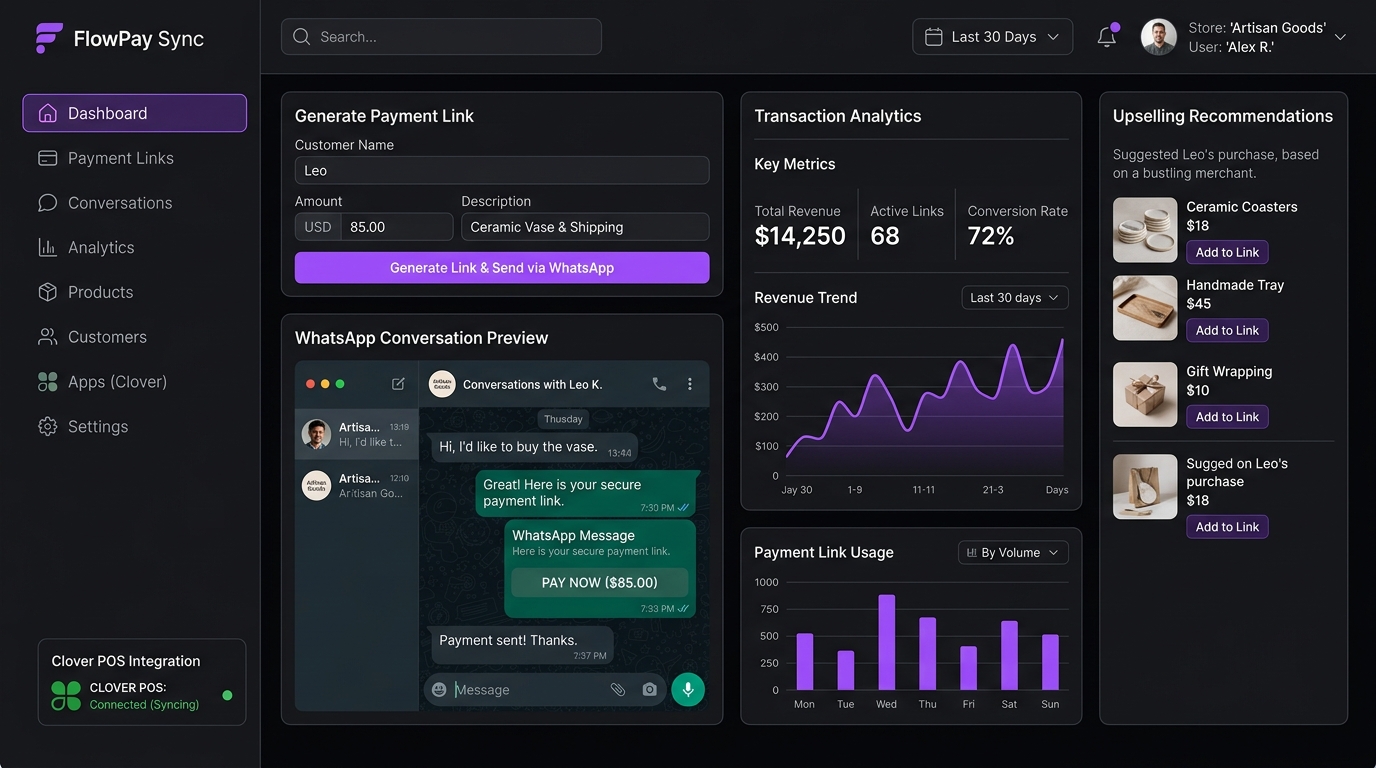Add Gift Wrapping to link
This screenshot has width=1376, height=768.
pos(1227,417)
